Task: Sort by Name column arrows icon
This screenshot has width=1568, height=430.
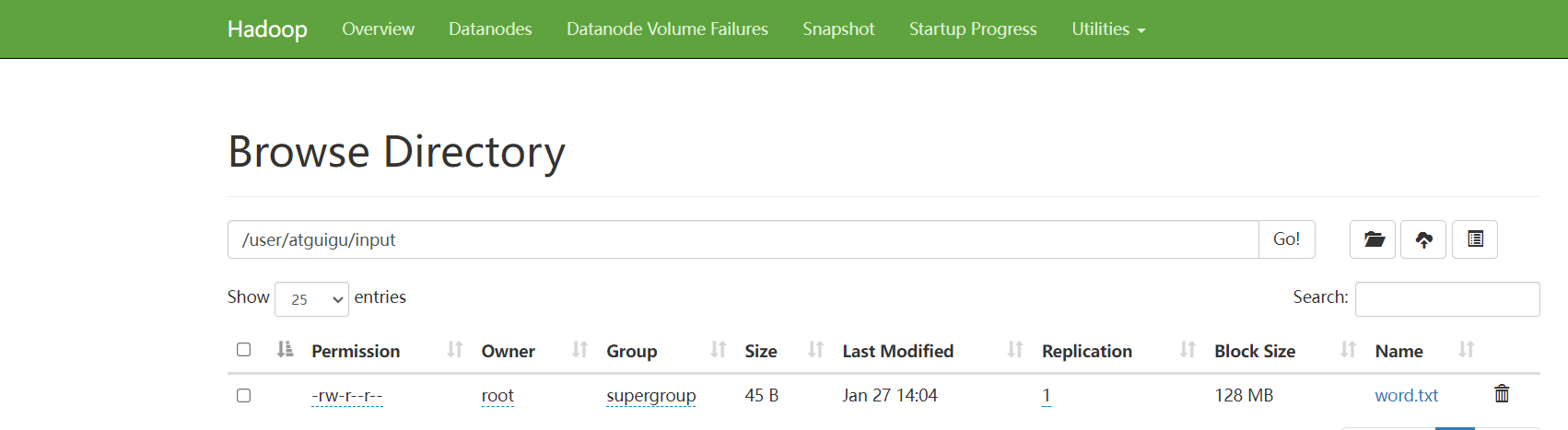Action: point(1466,350)
